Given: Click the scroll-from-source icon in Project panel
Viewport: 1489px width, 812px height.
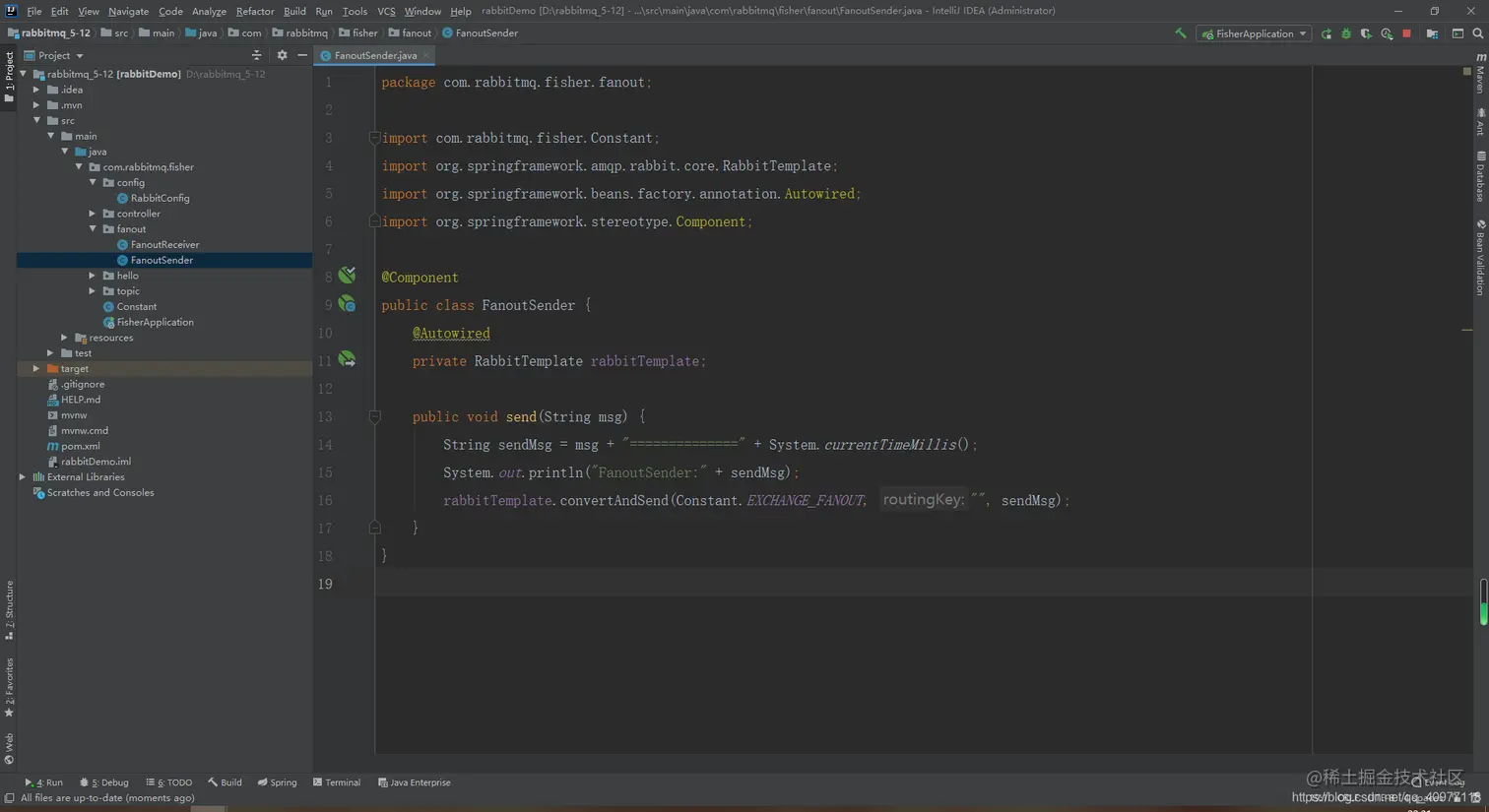Looking at the screenshot, I should [256, 55].
